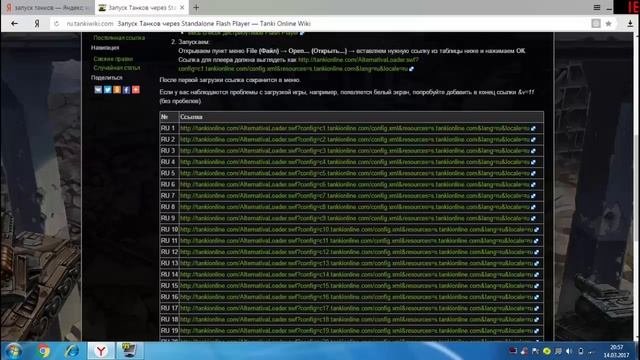The width and height of the screenshot is (640, 360).
Task: Share the page via the VK icon
Action: click(x=98, y=89)
